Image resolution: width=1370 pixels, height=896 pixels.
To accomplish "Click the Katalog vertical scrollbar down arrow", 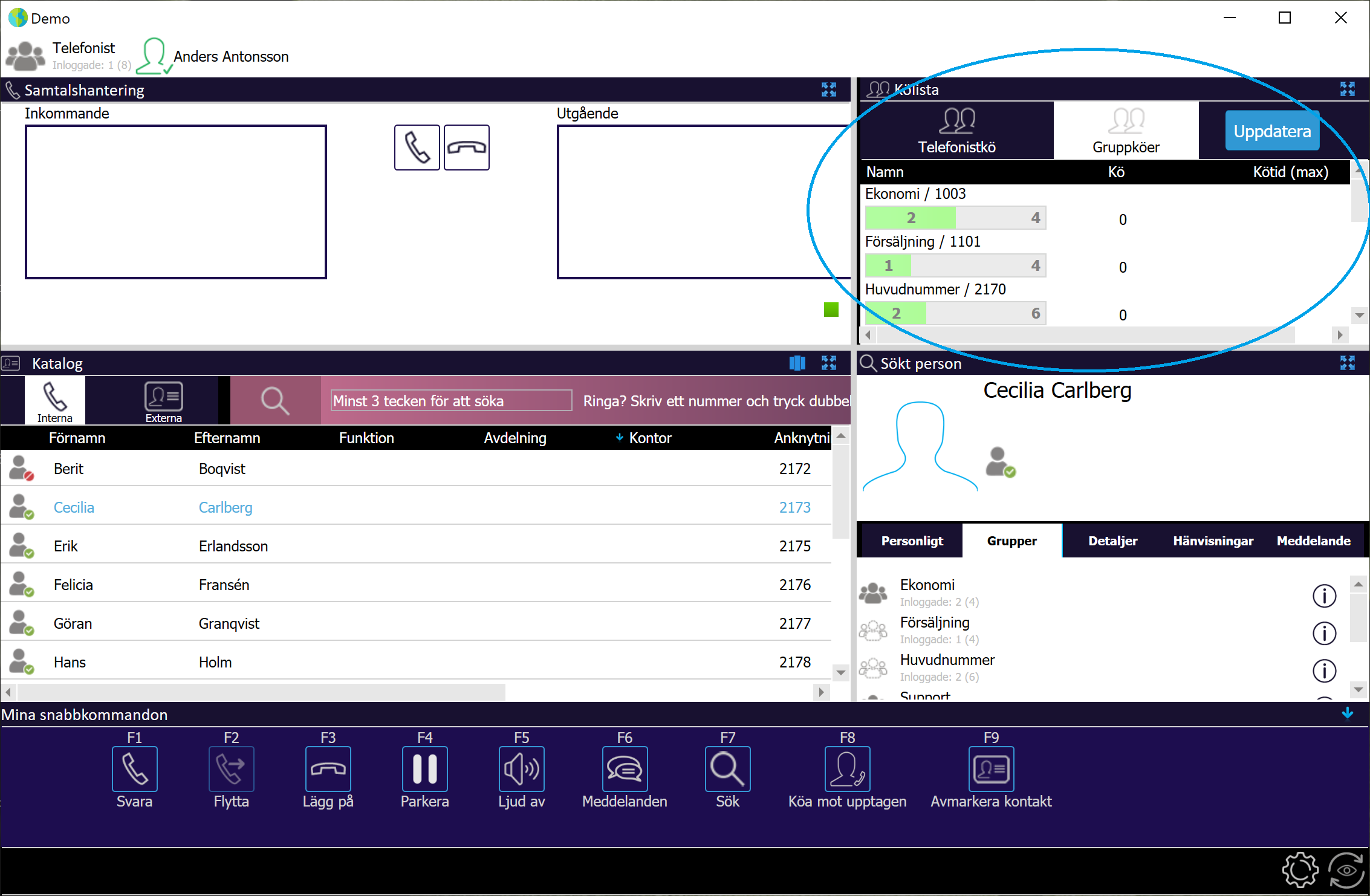I will 840,672.
